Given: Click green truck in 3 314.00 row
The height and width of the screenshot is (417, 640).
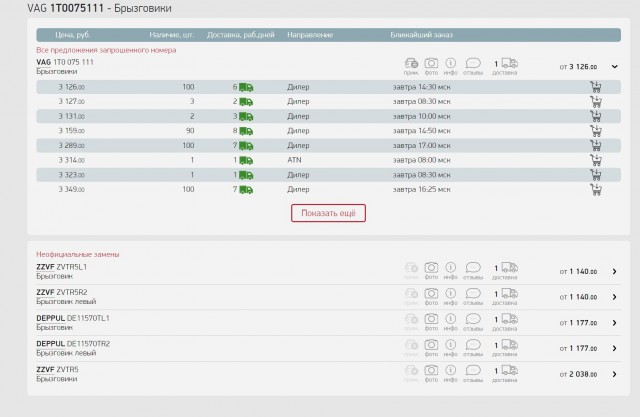Looking at the screenshot, I should click(246, 161).
